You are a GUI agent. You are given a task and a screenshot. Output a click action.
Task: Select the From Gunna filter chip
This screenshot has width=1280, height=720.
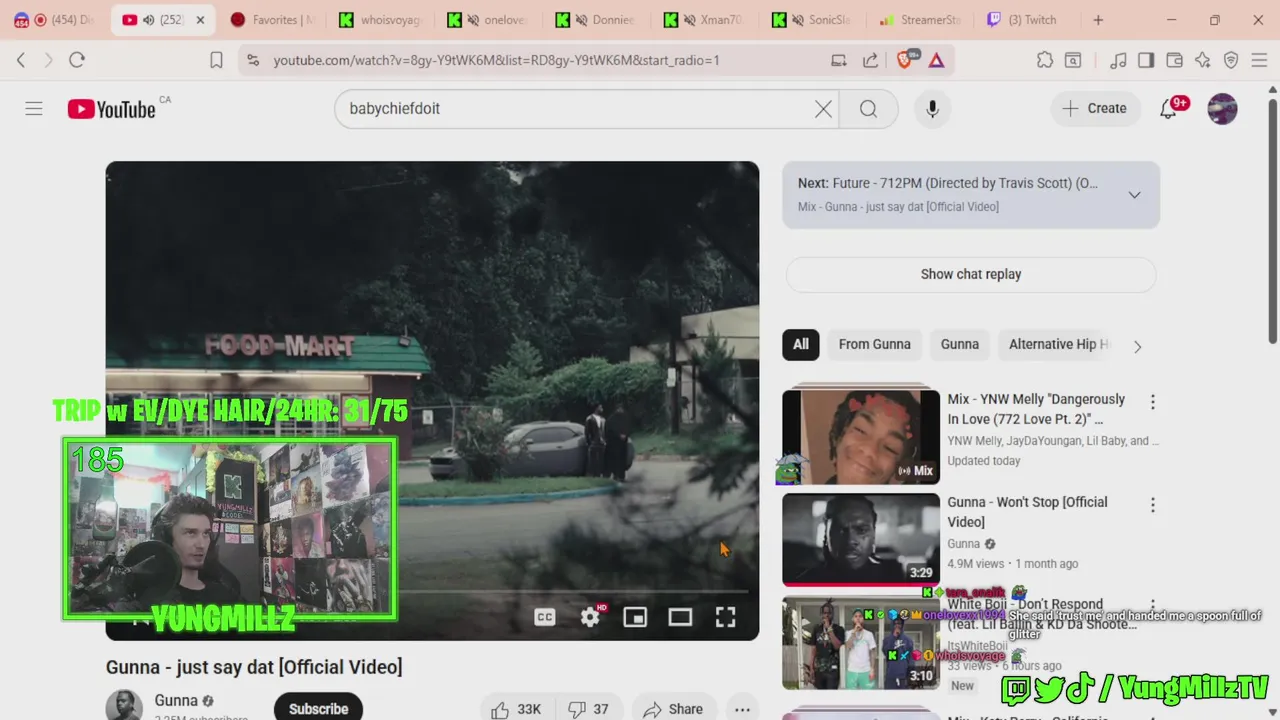point(875,344)
